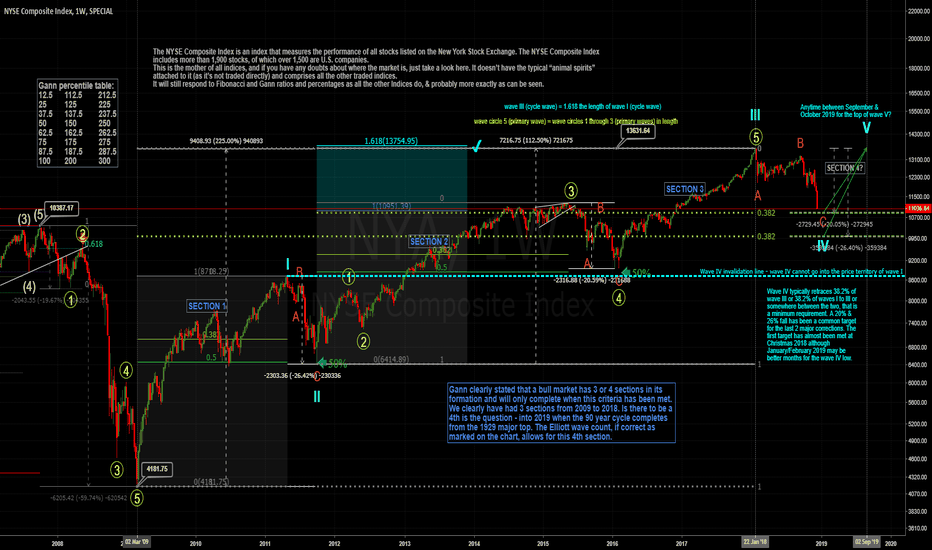The height and width of the screenshot is (550, 932).
Task: Click the (4) wave label at left edge
Action: coord(29,287)
